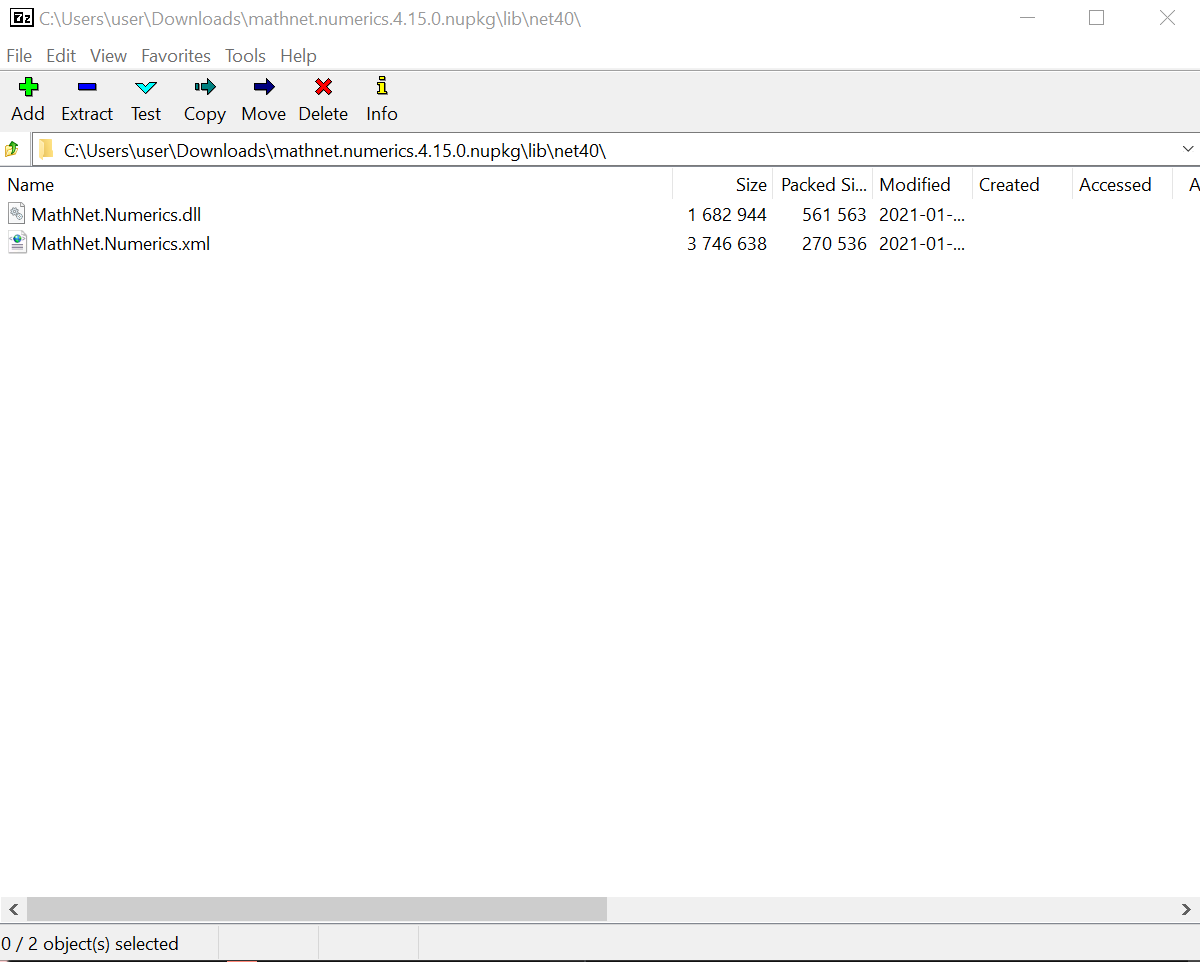1200x962 pixels.
Task: Open the Favorites menu
Action: [x=176, y=56]
